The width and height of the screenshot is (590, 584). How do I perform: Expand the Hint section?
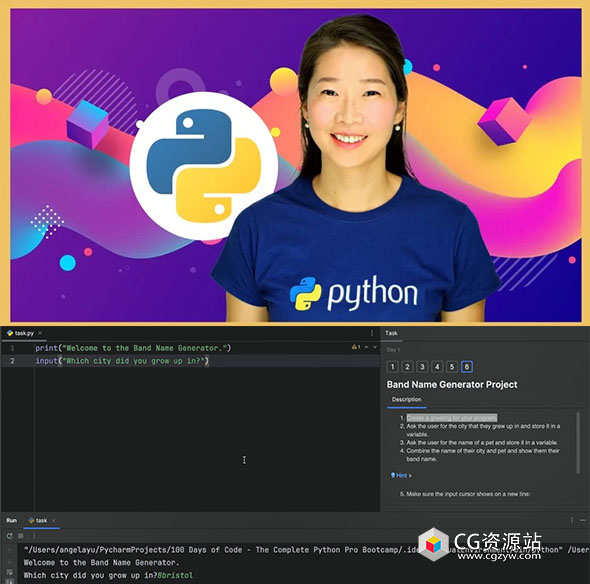tap(401, 475)
